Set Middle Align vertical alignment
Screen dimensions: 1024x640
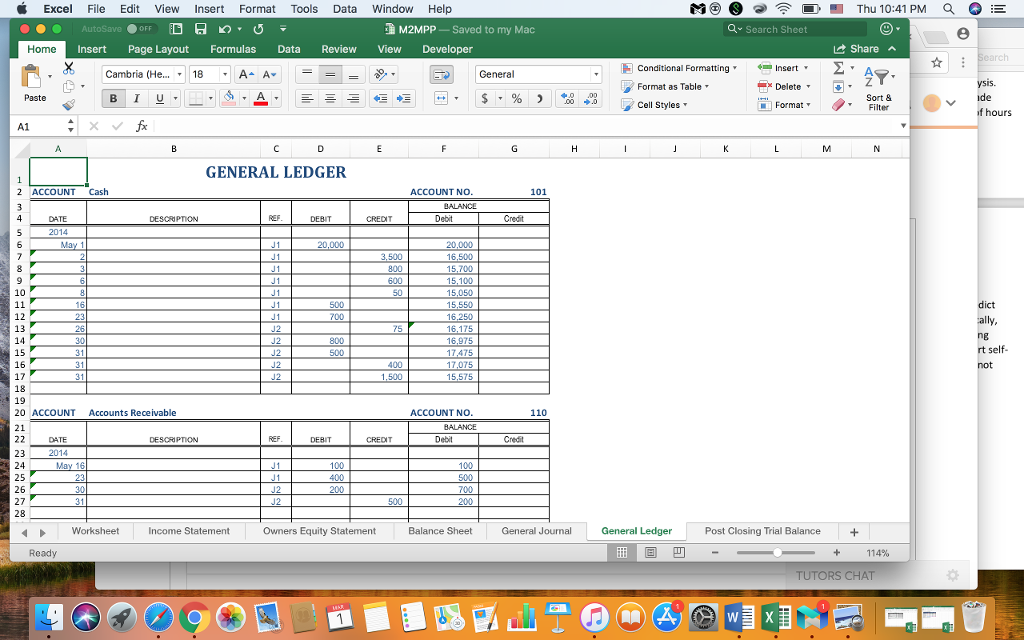pos(330,74)
